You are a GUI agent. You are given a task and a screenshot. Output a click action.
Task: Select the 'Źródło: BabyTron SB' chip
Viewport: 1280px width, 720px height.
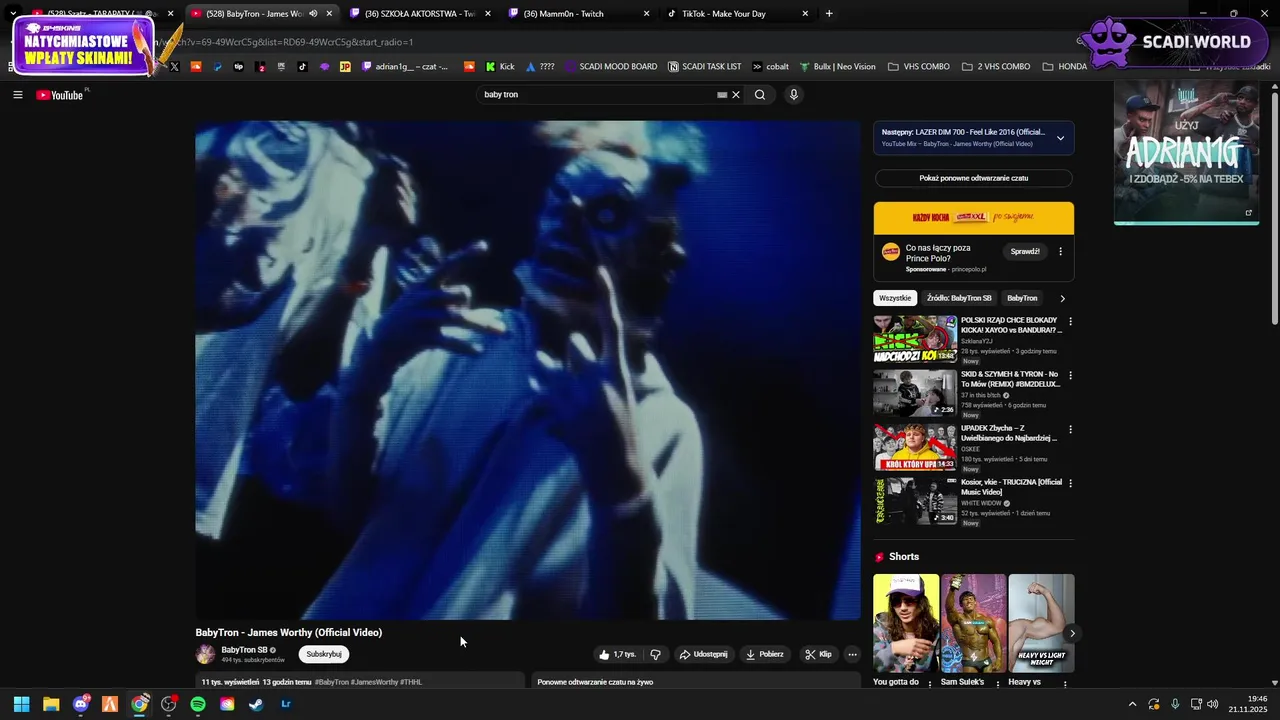(959, 298)
